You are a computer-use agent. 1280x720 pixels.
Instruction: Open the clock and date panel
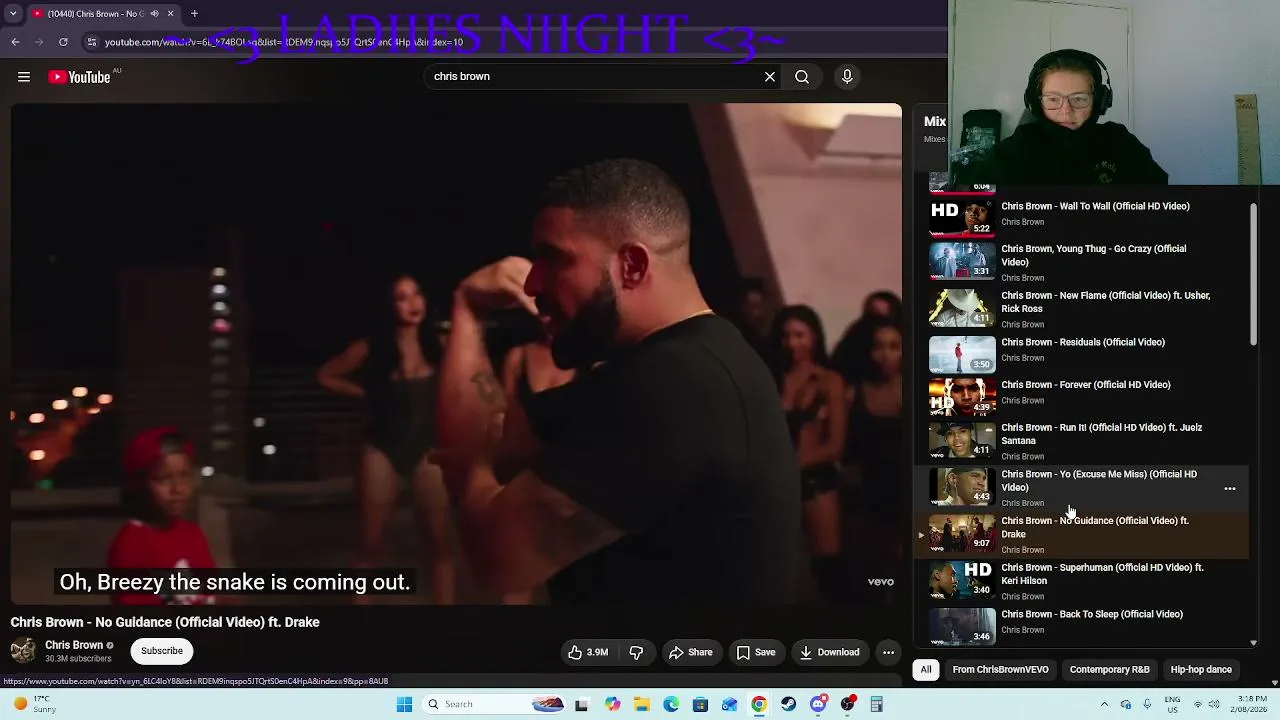tap(1250, 705)
